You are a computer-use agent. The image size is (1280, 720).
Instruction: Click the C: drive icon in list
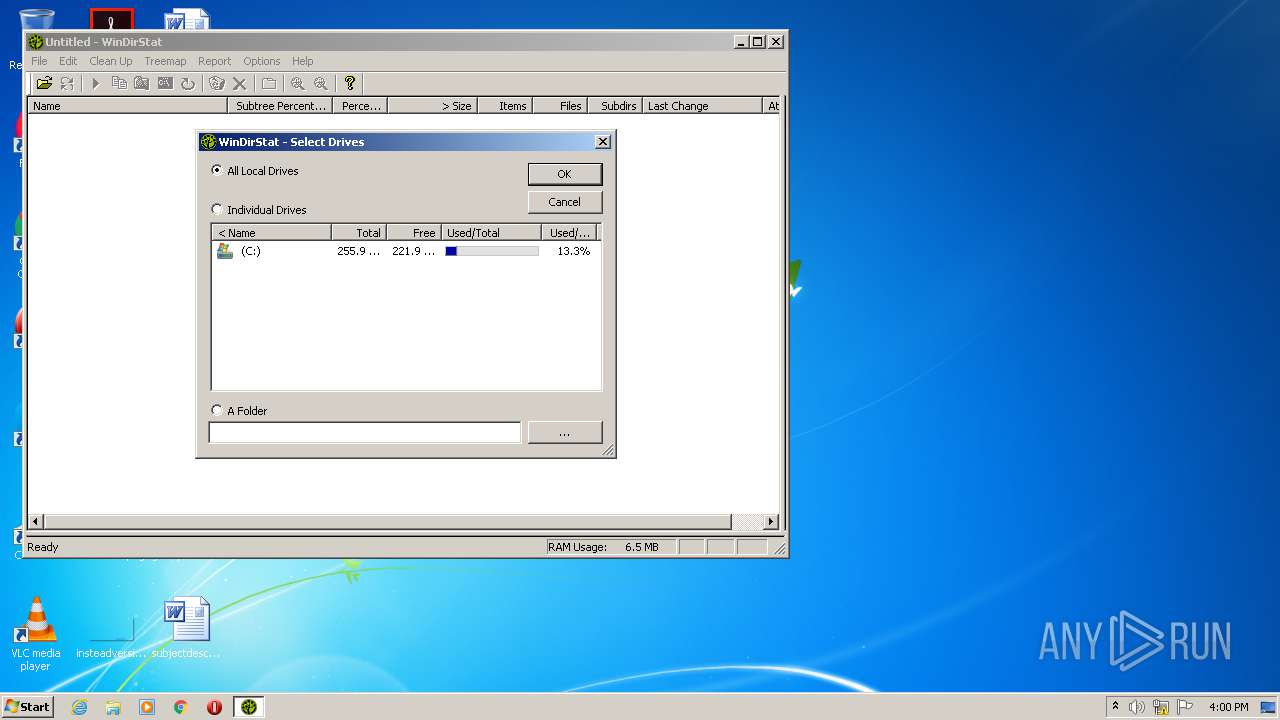(225, 251)
